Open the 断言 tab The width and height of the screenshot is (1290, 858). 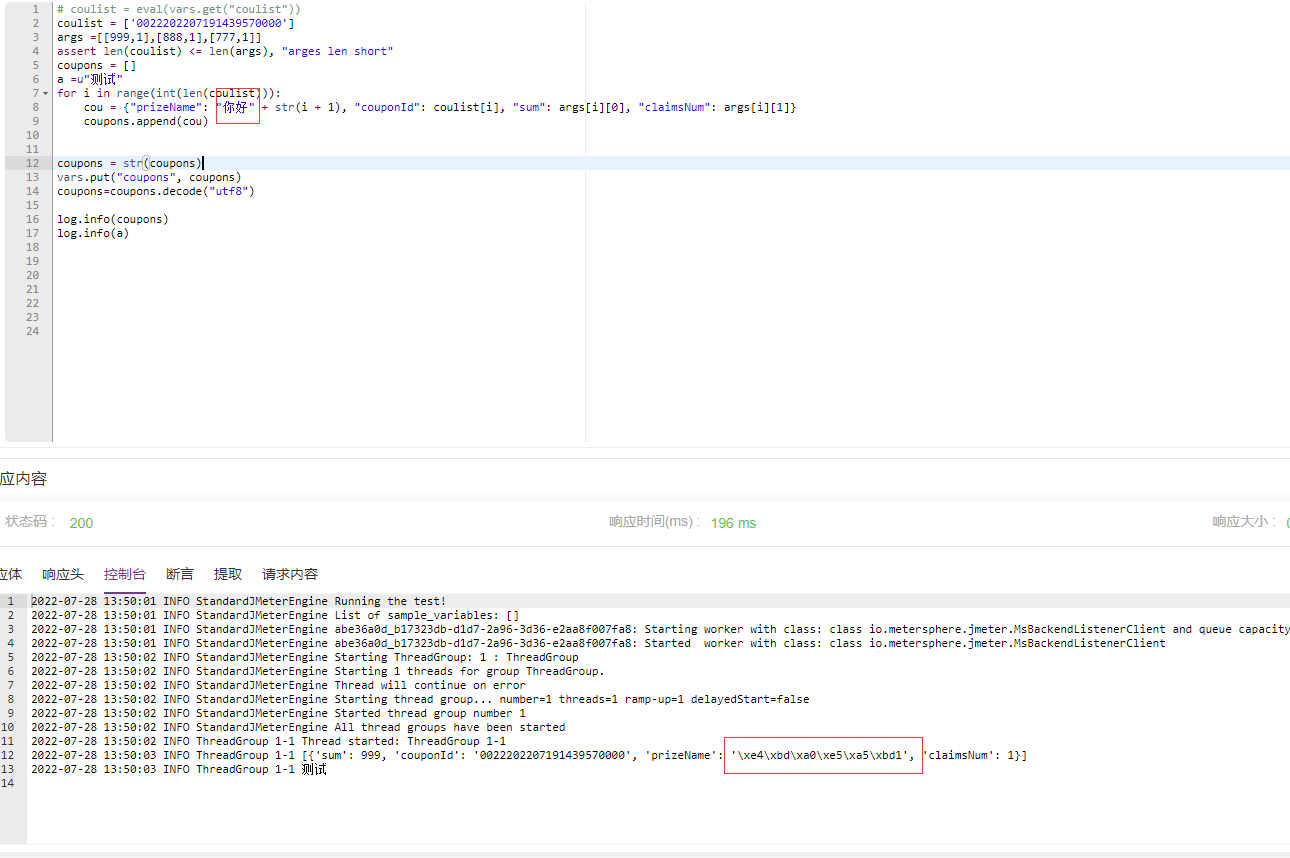point(179,574)
